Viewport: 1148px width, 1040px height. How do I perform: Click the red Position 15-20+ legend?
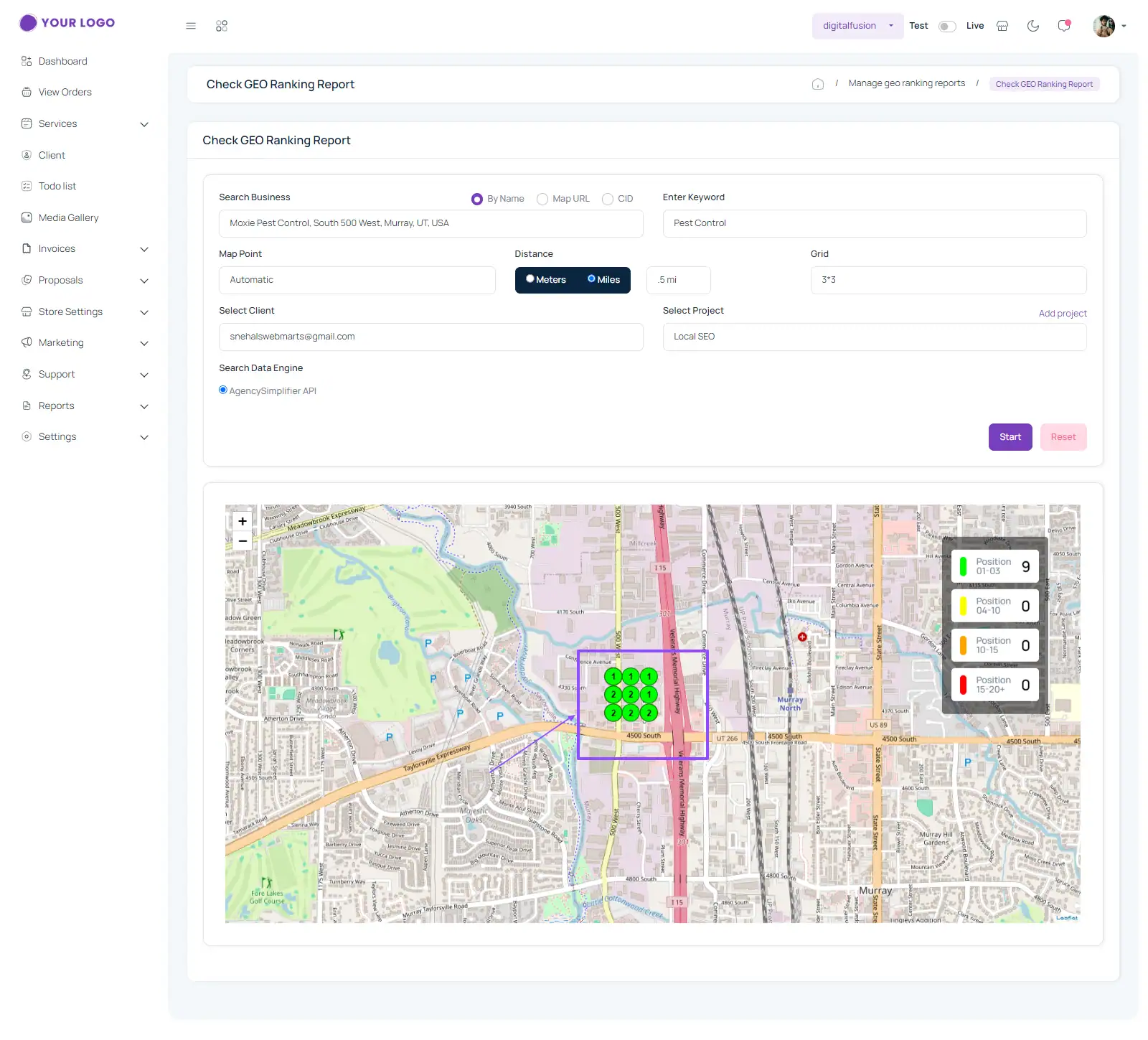click(995, 685)
